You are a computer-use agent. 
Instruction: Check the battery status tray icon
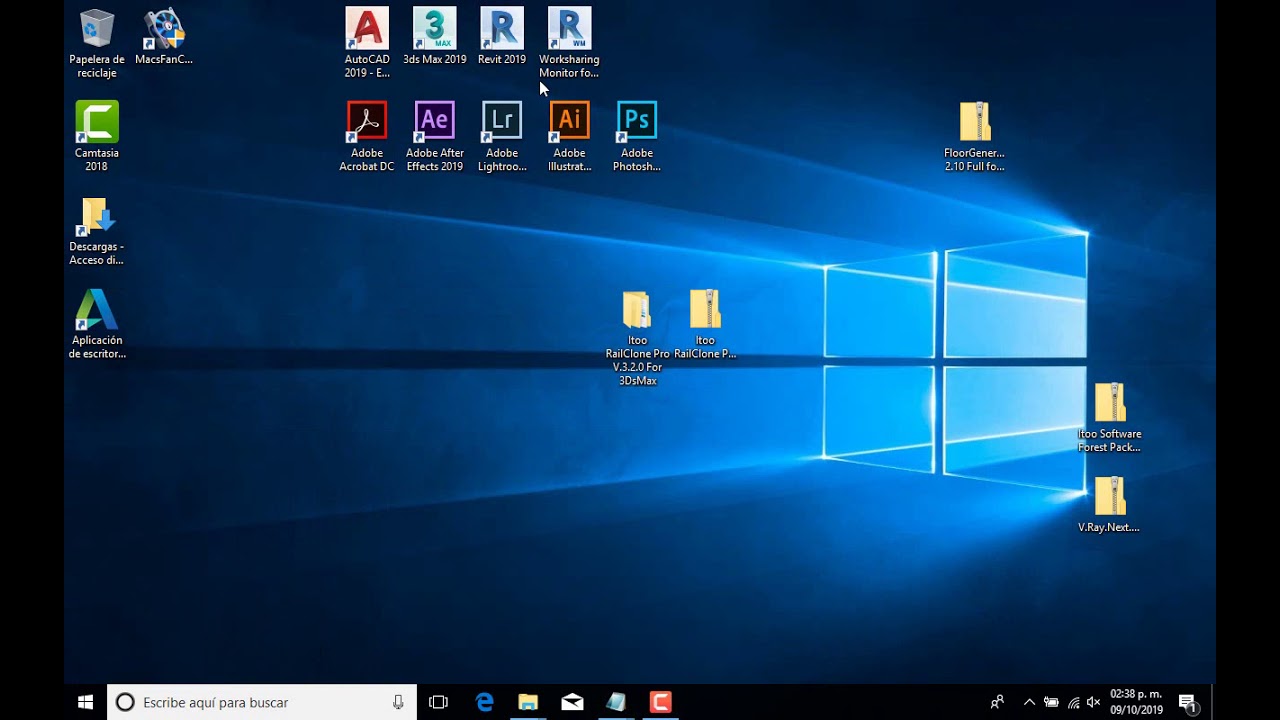[1051, 702]
